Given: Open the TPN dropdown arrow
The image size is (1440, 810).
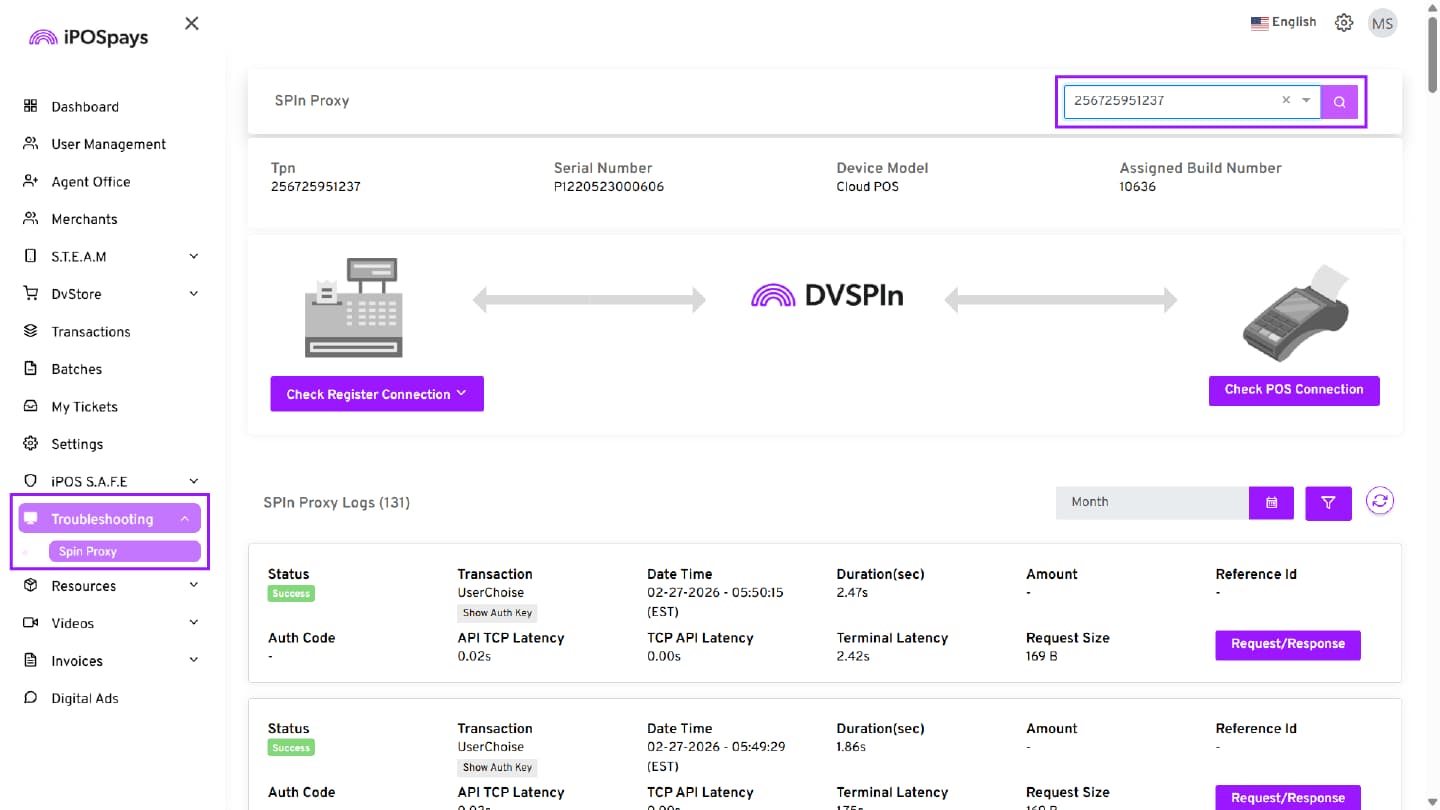Looking at the screenshot, I should [1306, 100].
